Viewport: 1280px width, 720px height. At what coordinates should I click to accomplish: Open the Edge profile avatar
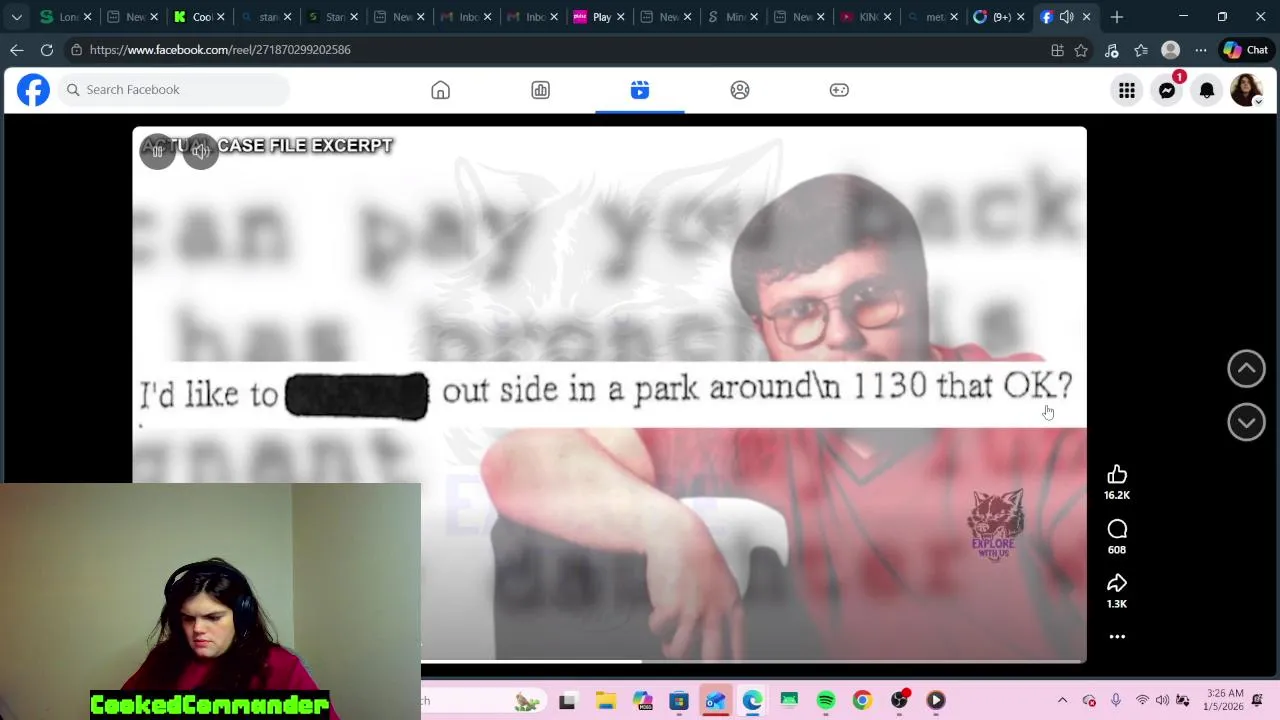click(1171, 50)
